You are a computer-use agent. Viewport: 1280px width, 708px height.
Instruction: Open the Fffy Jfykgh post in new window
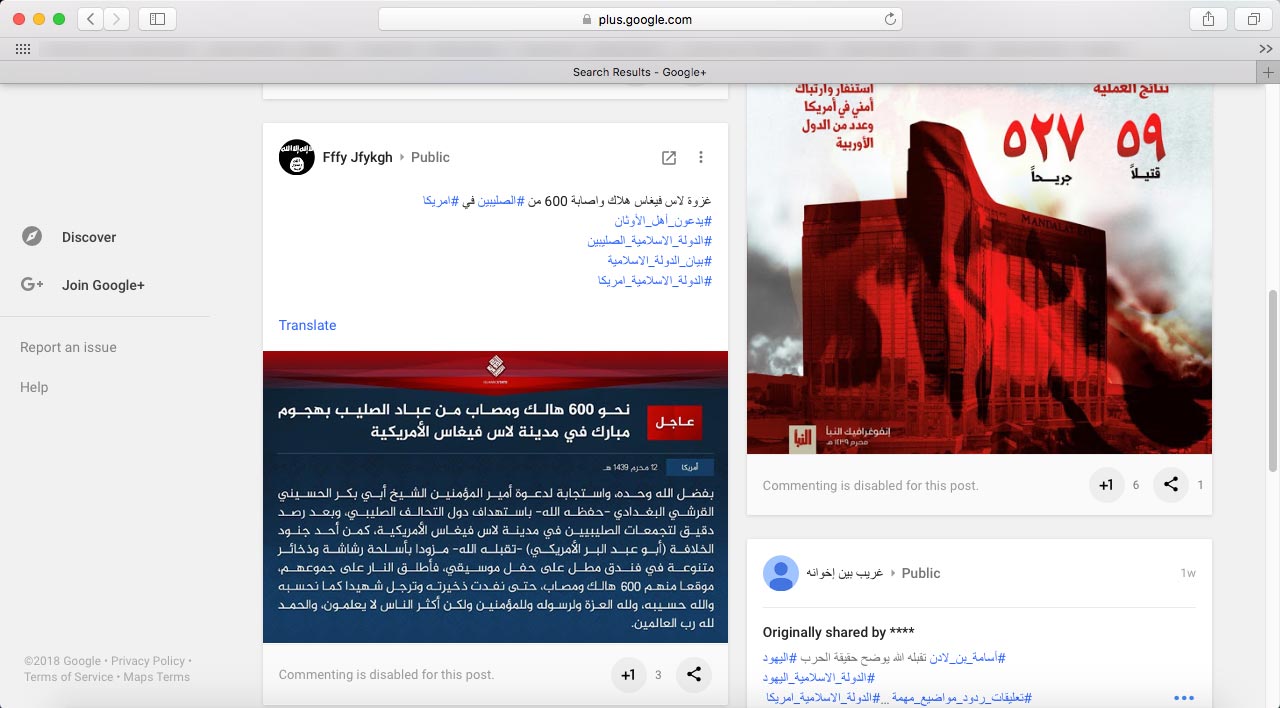(669, 158)
